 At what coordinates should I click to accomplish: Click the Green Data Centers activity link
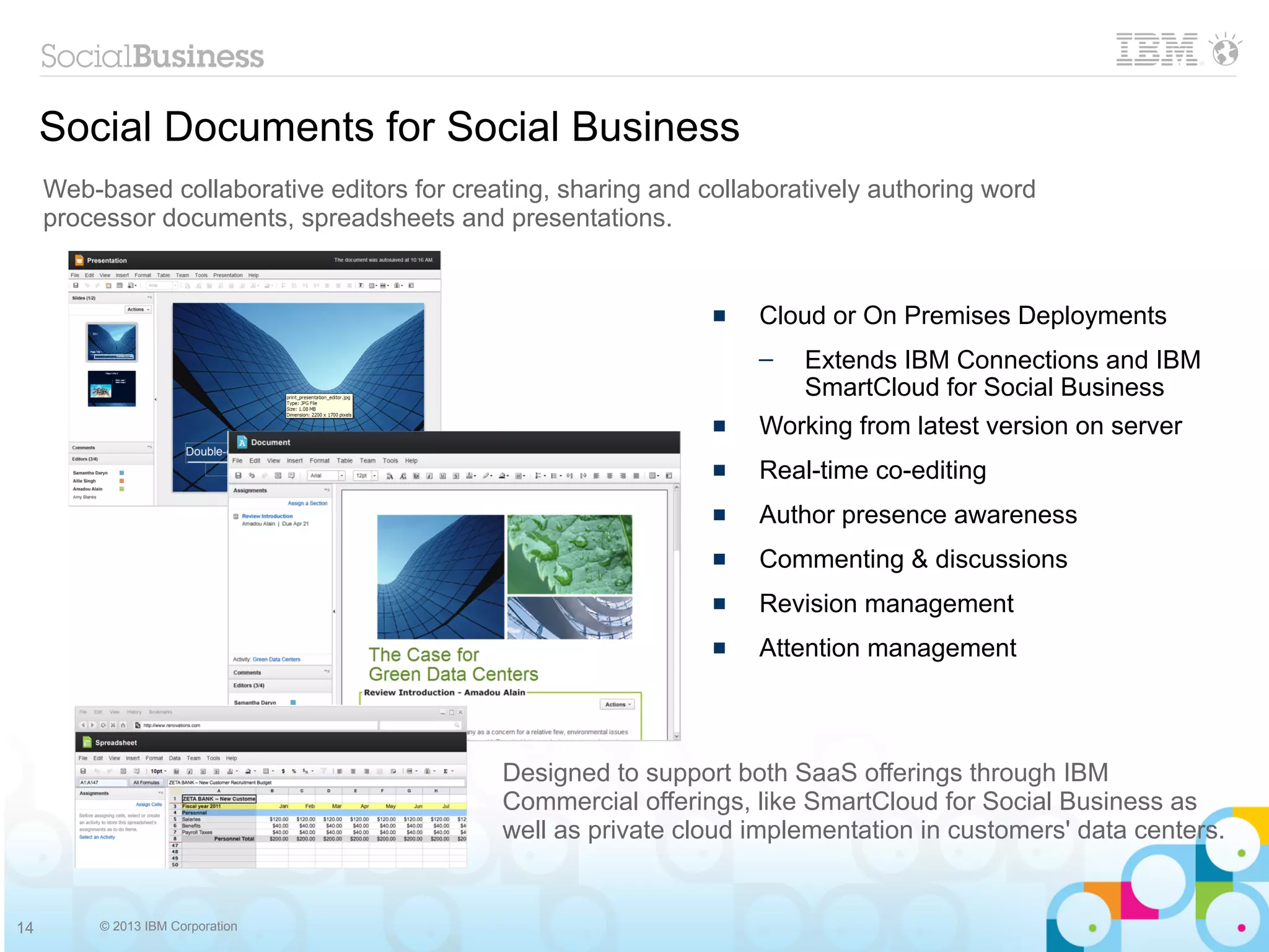point(276,659)
